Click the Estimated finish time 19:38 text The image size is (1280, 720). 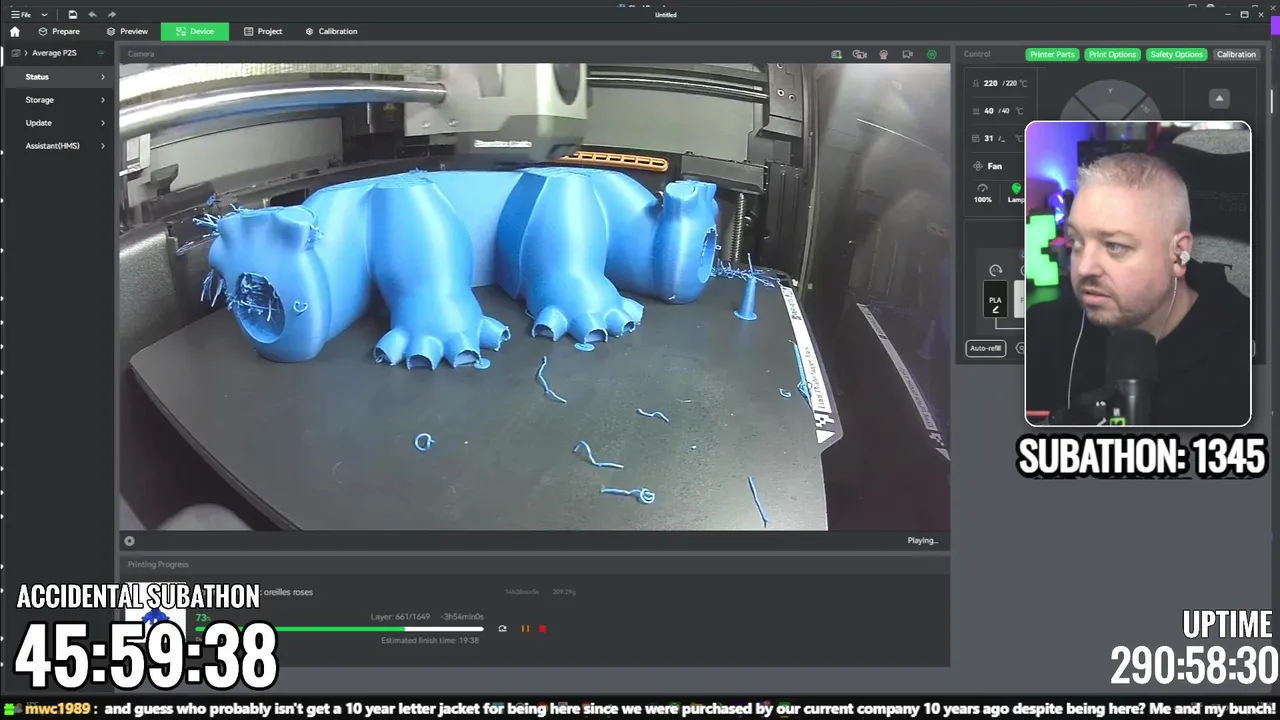(x=430, y=640)
